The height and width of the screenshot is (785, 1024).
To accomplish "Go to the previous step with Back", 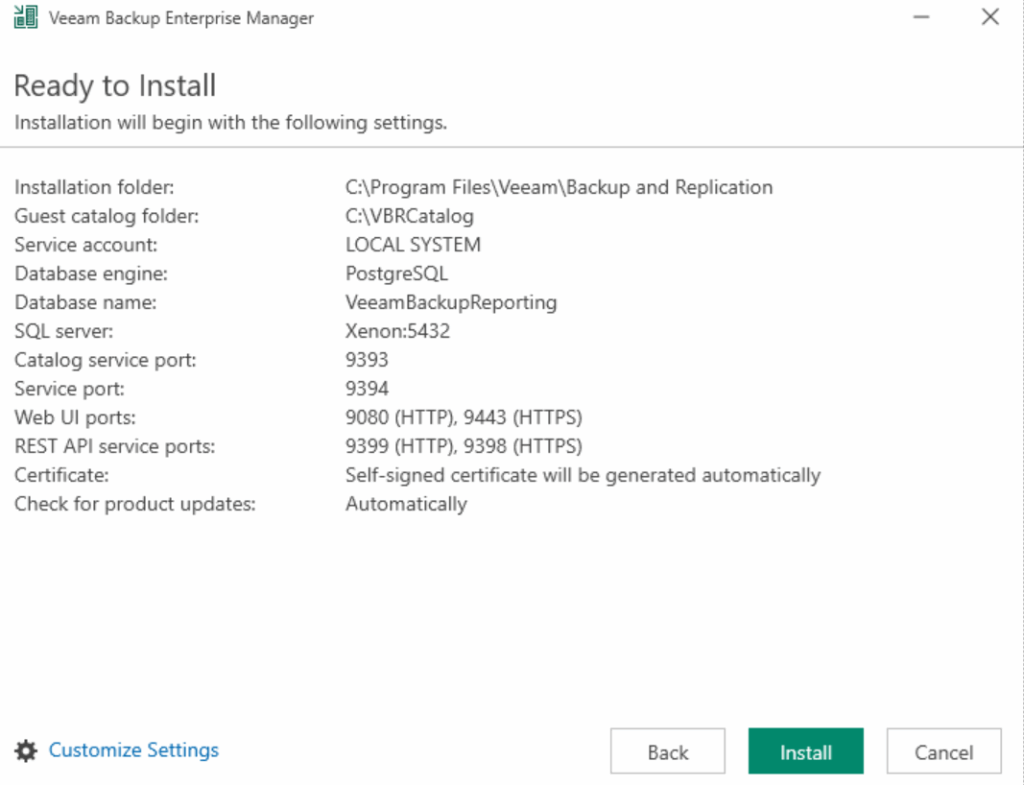I will click(x=667, y=751).
